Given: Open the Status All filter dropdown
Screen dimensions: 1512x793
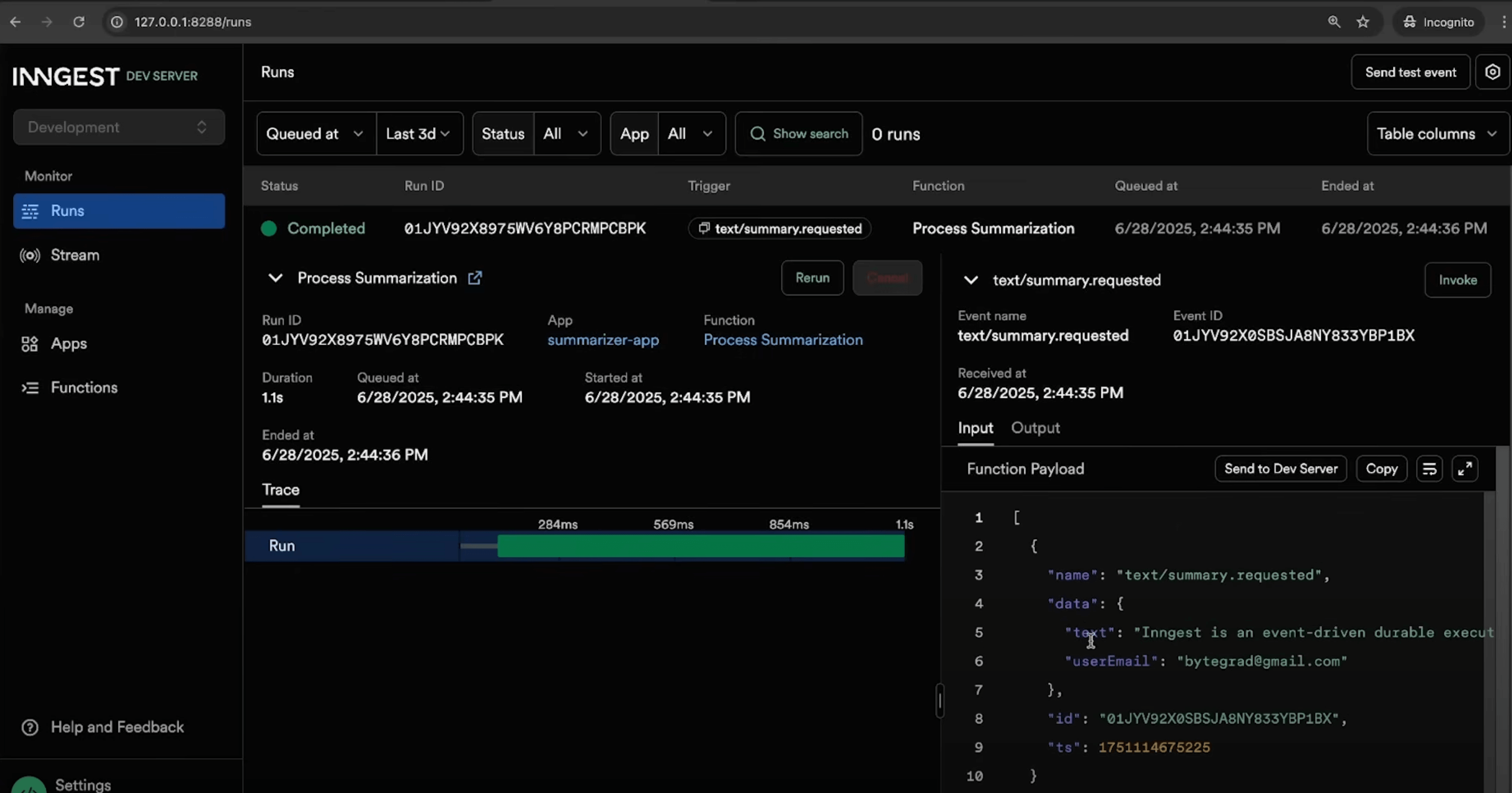Looking at the screenshot, I should (x=566, y=134).
